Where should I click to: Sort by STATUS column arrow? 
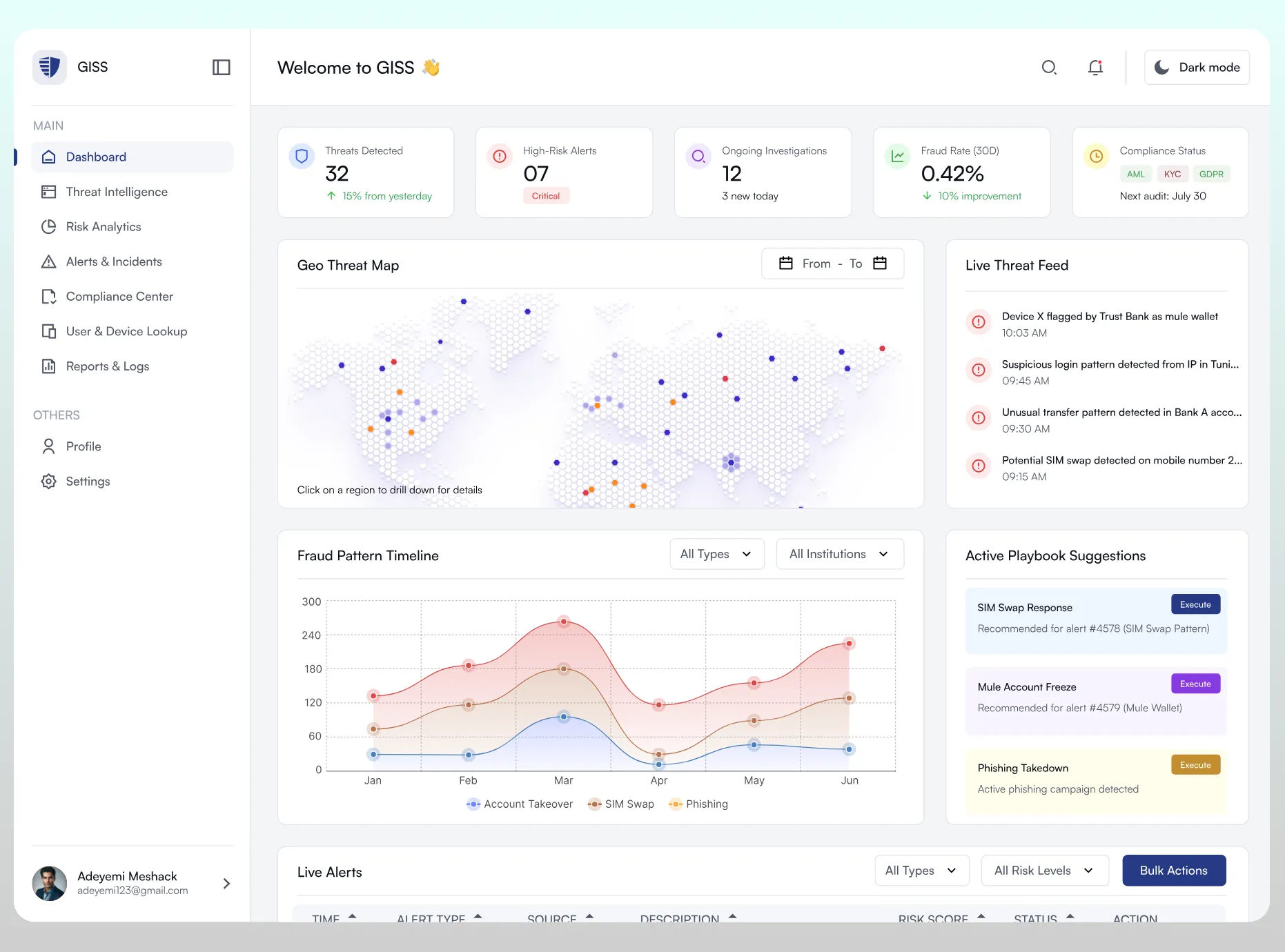tap(1070, 917)
